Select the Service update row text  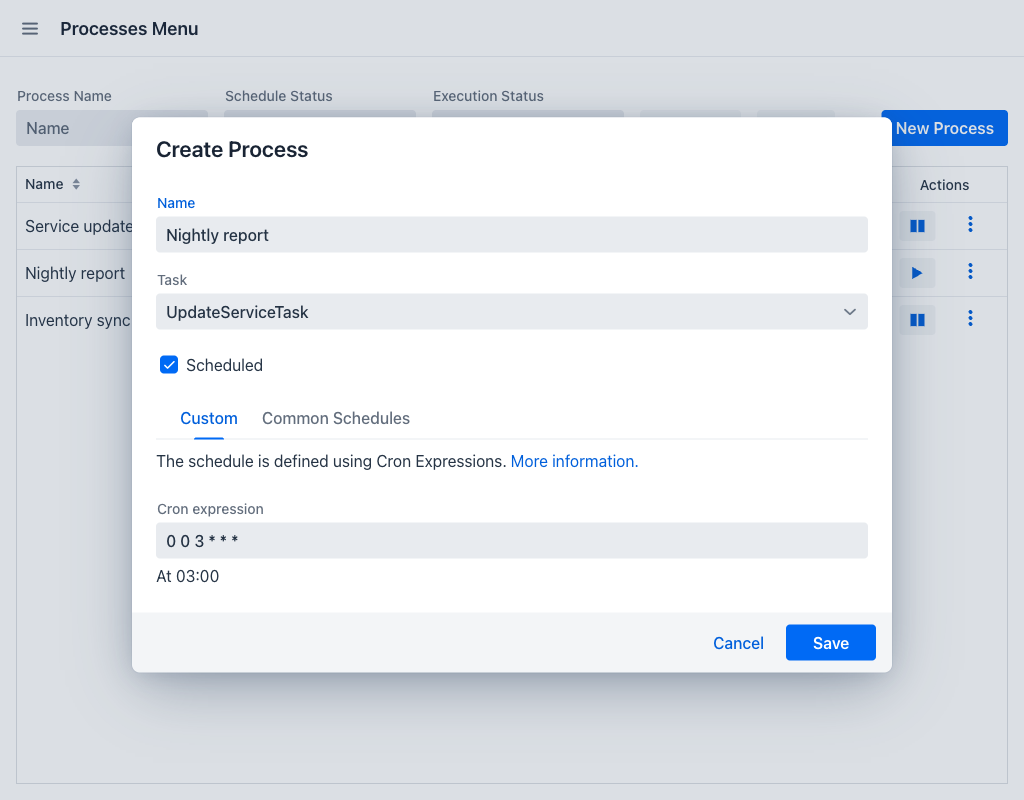(x=78, y=226)
